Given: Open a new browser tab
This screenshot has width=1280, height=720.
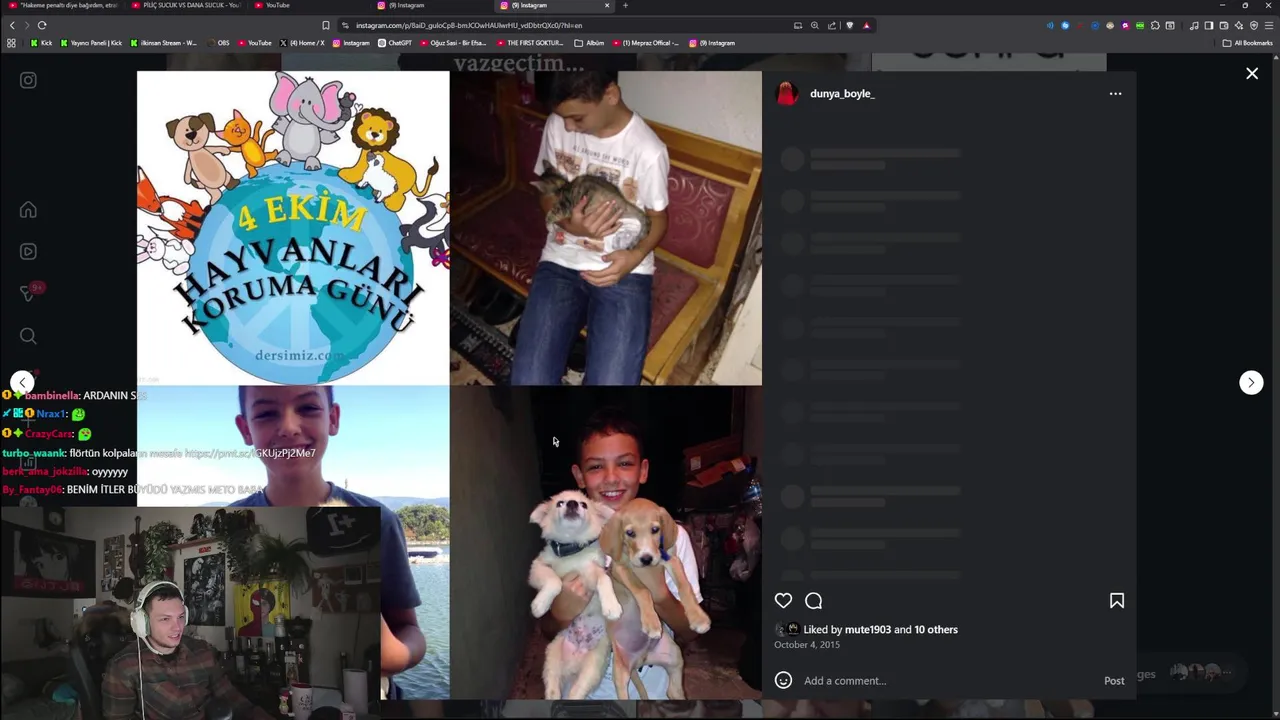Looking at the screenshot, I should (x=625, y=5).
